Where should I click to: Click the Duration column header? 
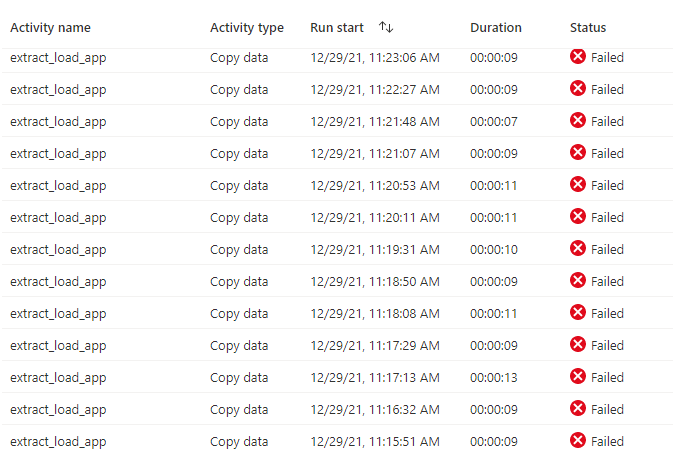click(496, 27)
